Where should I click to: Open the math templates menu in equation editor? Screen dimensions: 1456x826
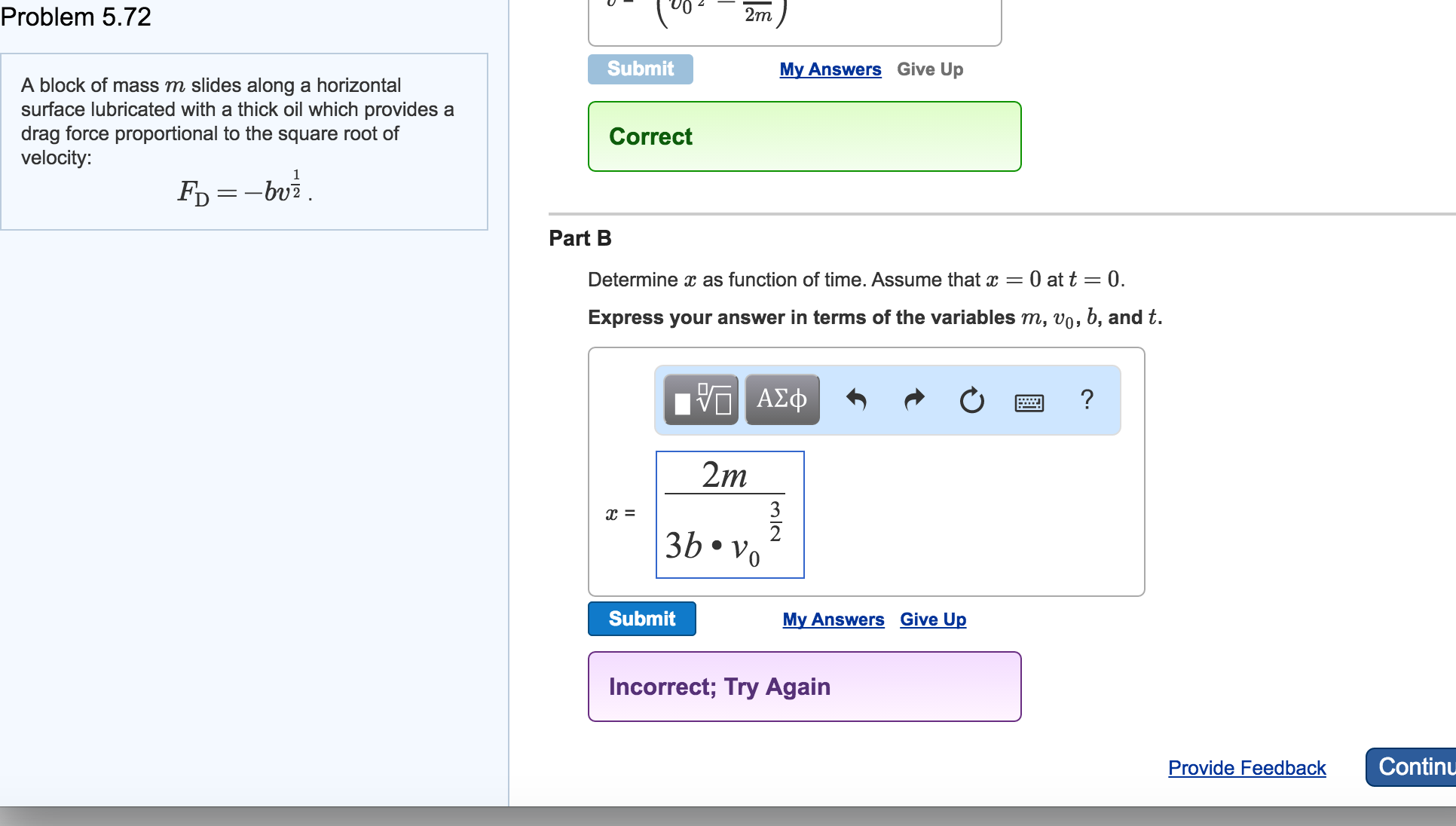700,399
